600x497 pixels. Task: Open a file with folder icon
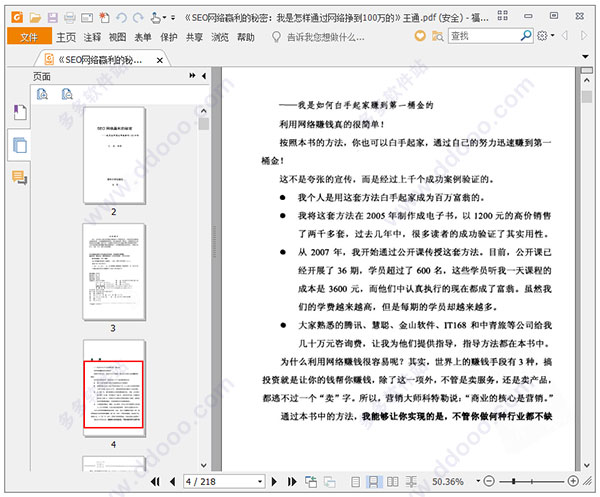click(35, 17)
